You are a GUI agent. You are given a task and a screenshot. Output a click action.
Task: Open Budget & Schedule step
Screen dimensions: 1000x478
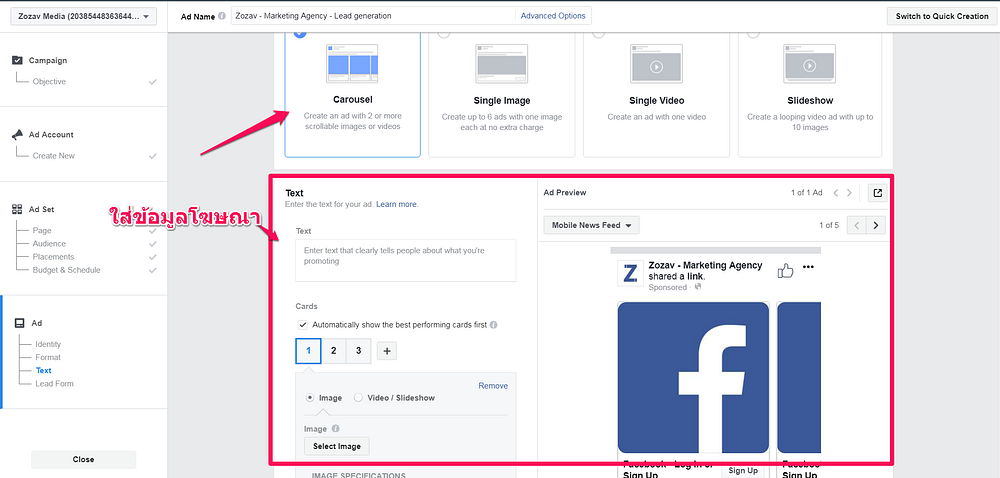coord(66,270)
